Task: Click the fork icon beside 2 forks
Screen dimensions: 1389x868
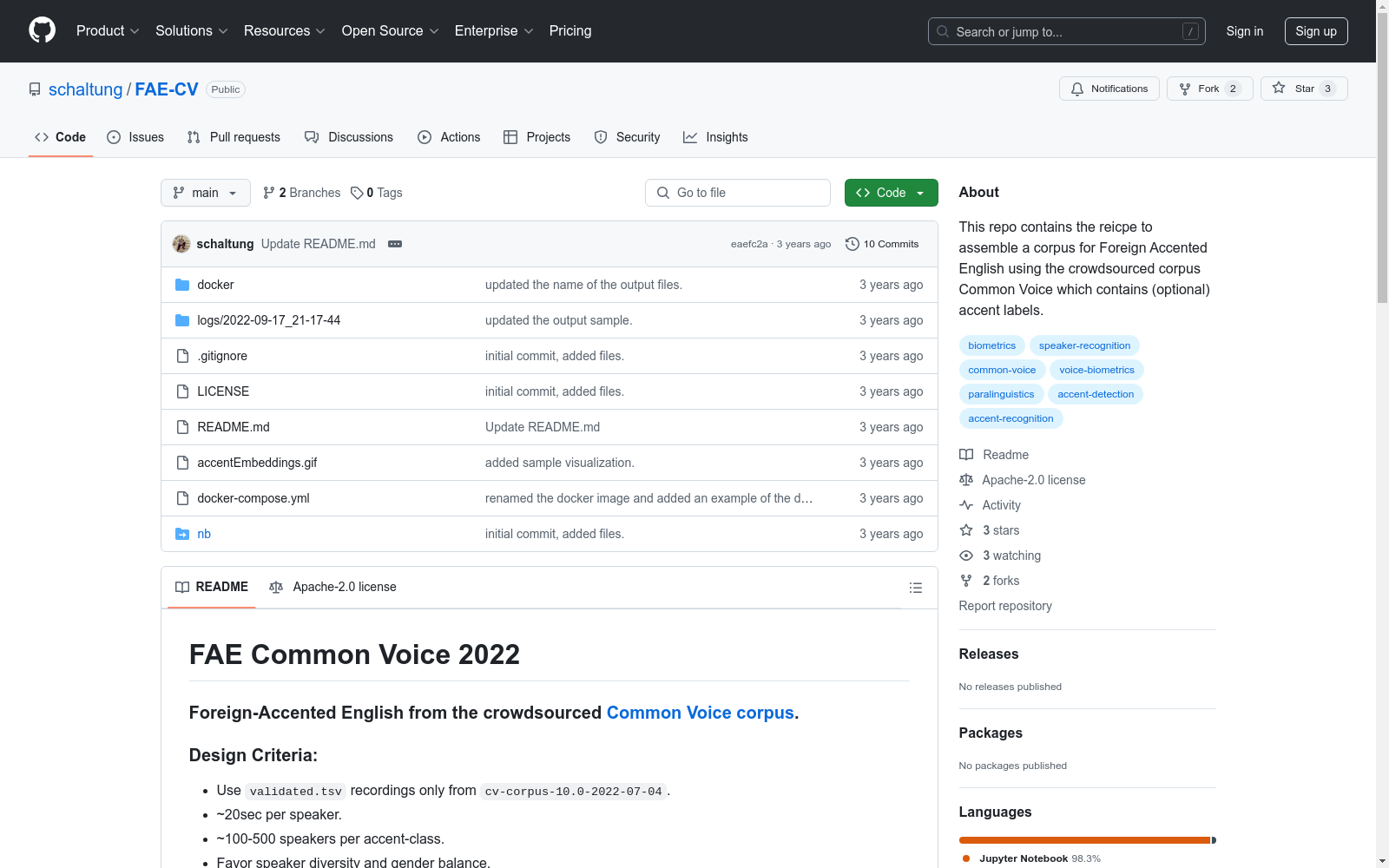Action: pyautogui.click(x=966, y=581)
